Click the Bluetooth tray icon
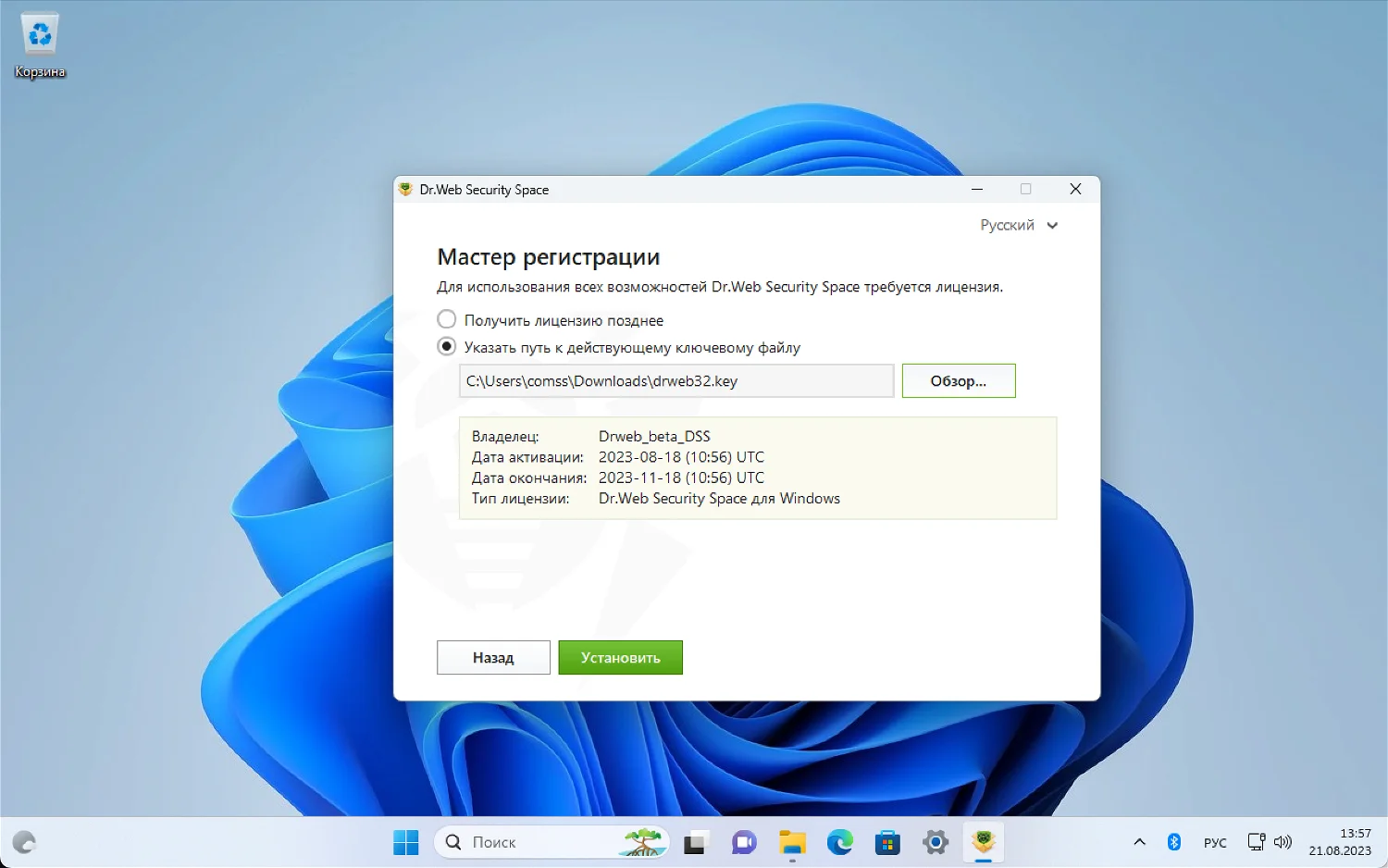 coord(1174,841)
